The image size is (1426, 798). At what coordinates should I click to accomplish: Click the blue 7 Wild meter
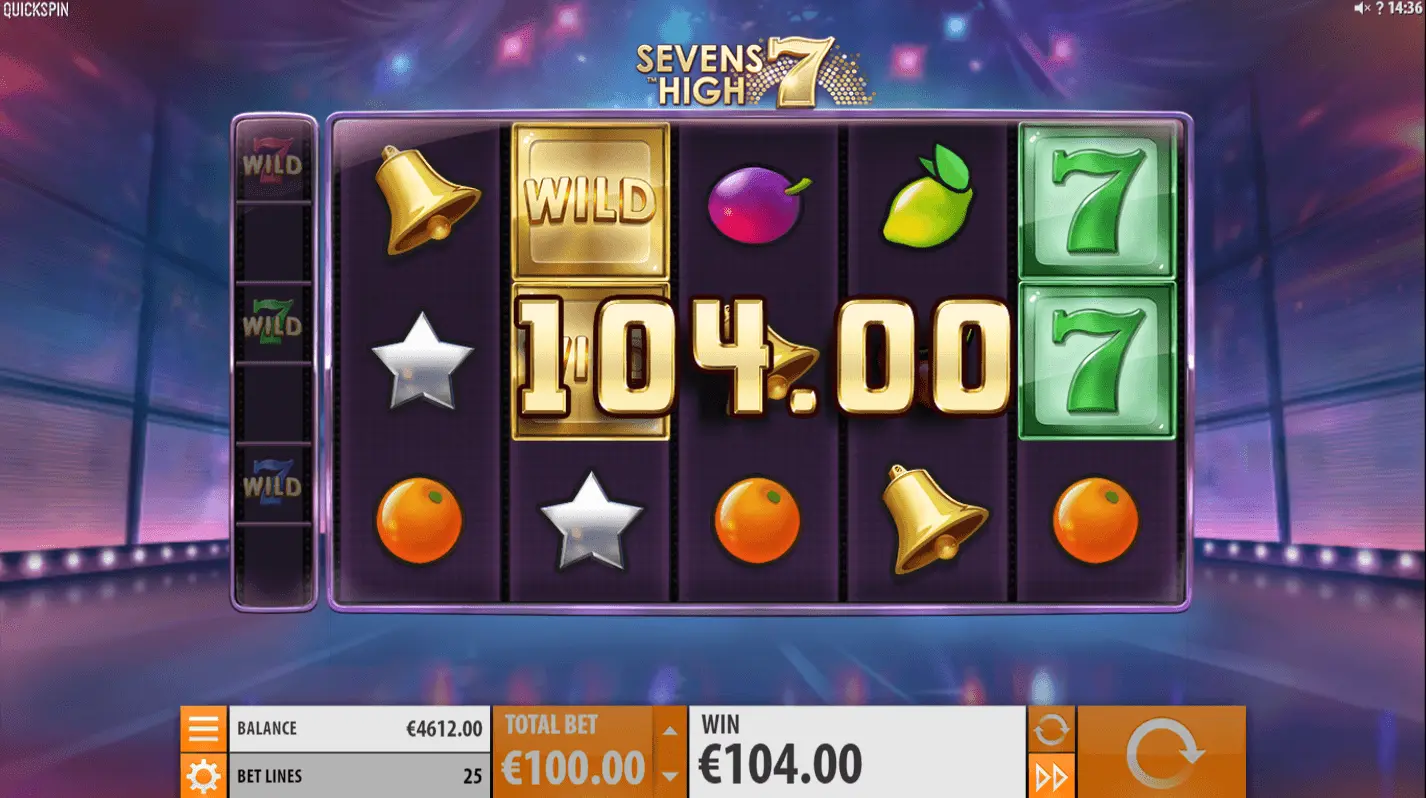pos(272,482)
